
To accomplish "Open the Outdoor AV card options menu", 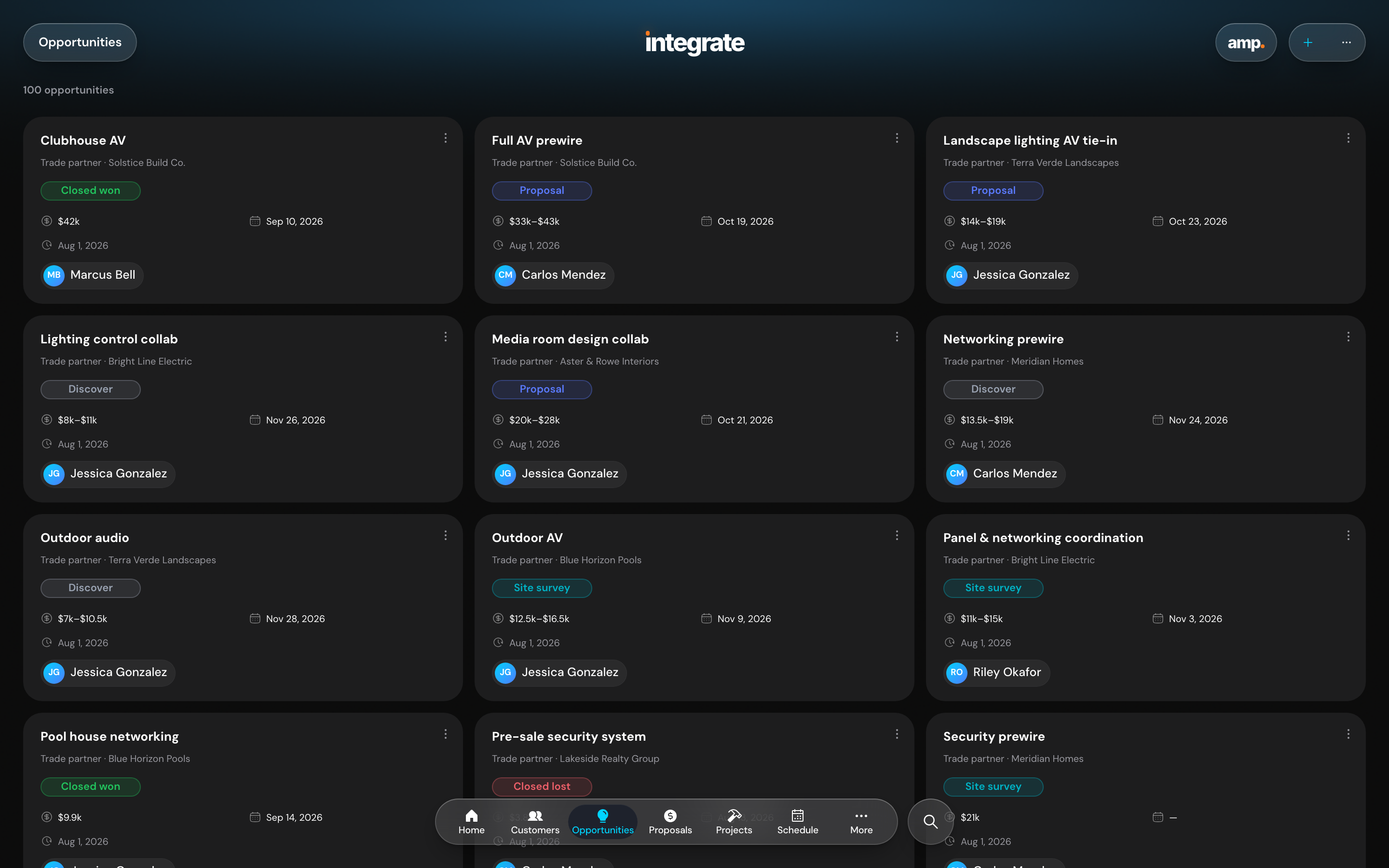I will pos(897,536).
